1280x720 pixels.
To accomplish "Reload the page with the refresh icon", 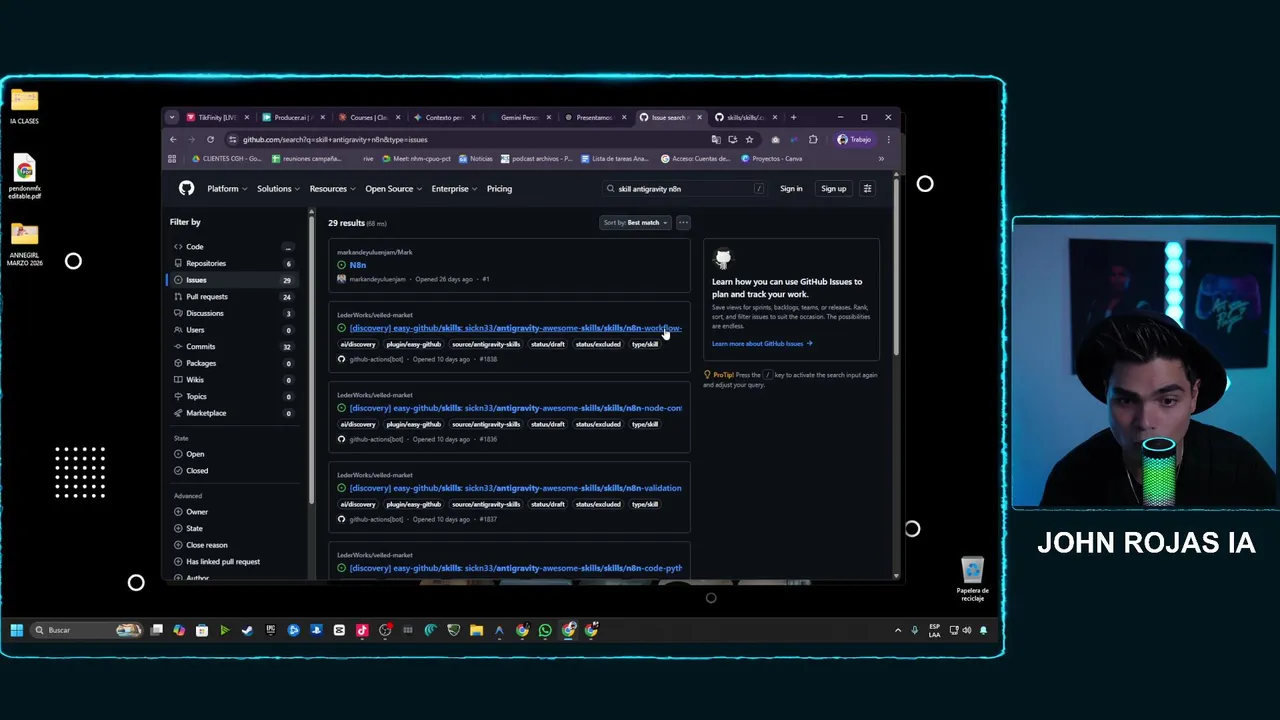I will click(210, 140).
